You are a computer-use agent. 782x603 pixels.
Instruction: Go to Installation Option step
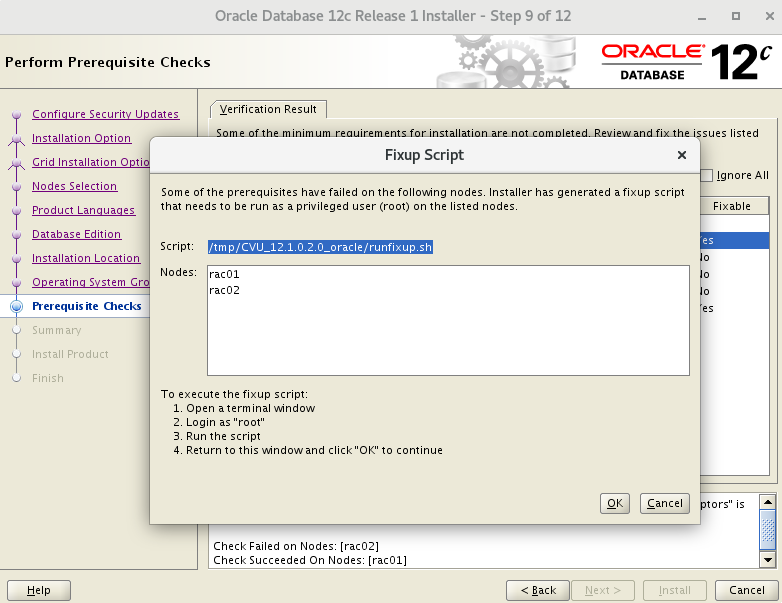81,138
